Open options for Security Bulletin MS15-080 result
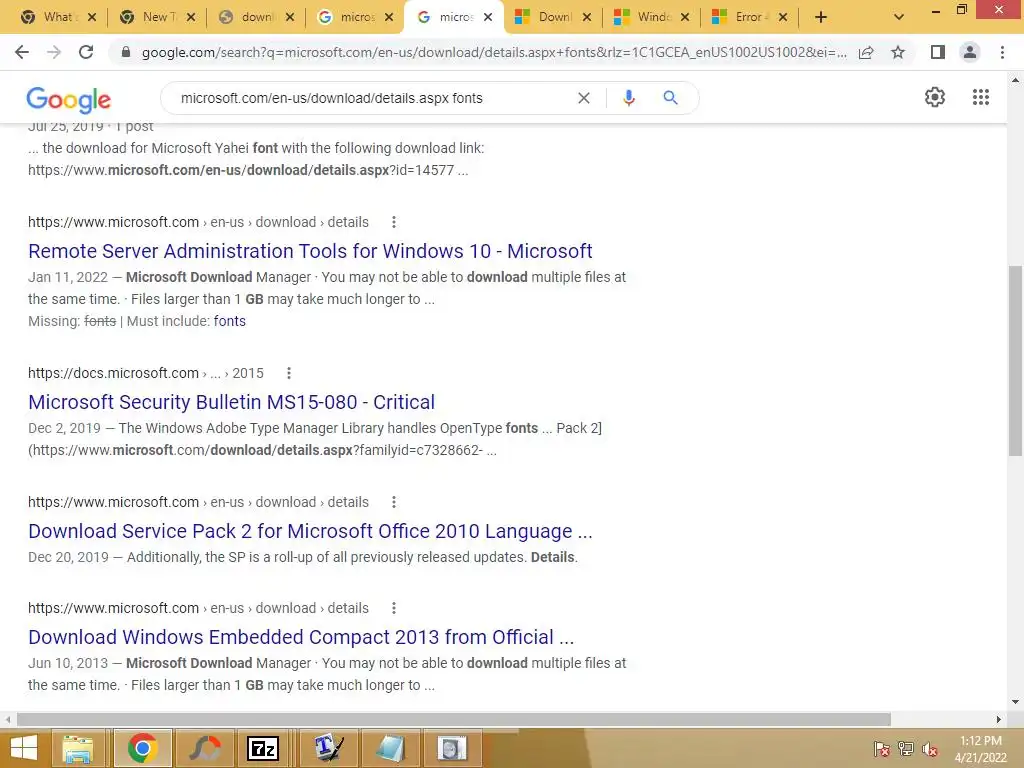The width and height of the screenshot is (1024, 768). coord(289,373)
